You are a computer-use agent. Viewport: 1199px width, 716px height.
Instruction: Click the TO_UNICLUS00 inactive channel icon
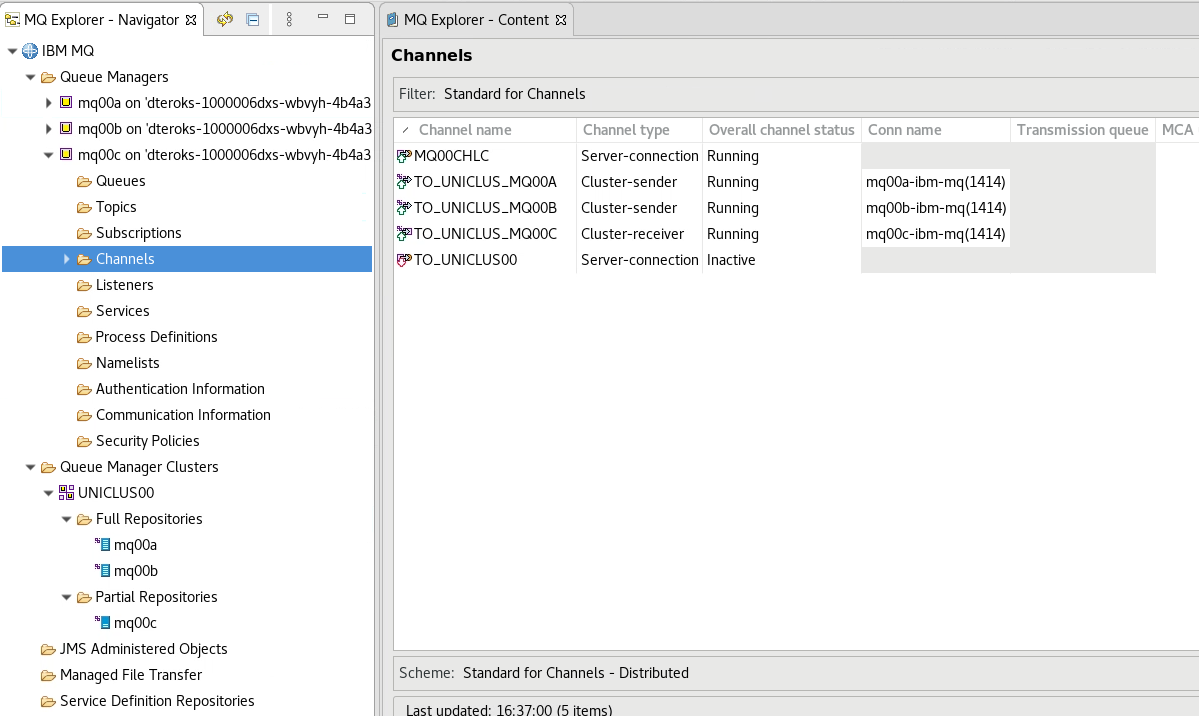tap(404, 260)
